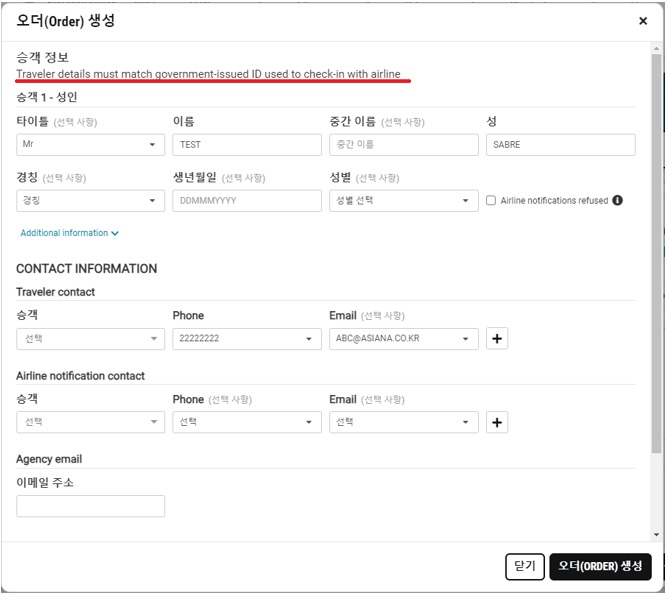Click the 생년월일 DDMMMYYYY field
The height and width of the screenshot is (595, 666).
[x=247, y=200]
